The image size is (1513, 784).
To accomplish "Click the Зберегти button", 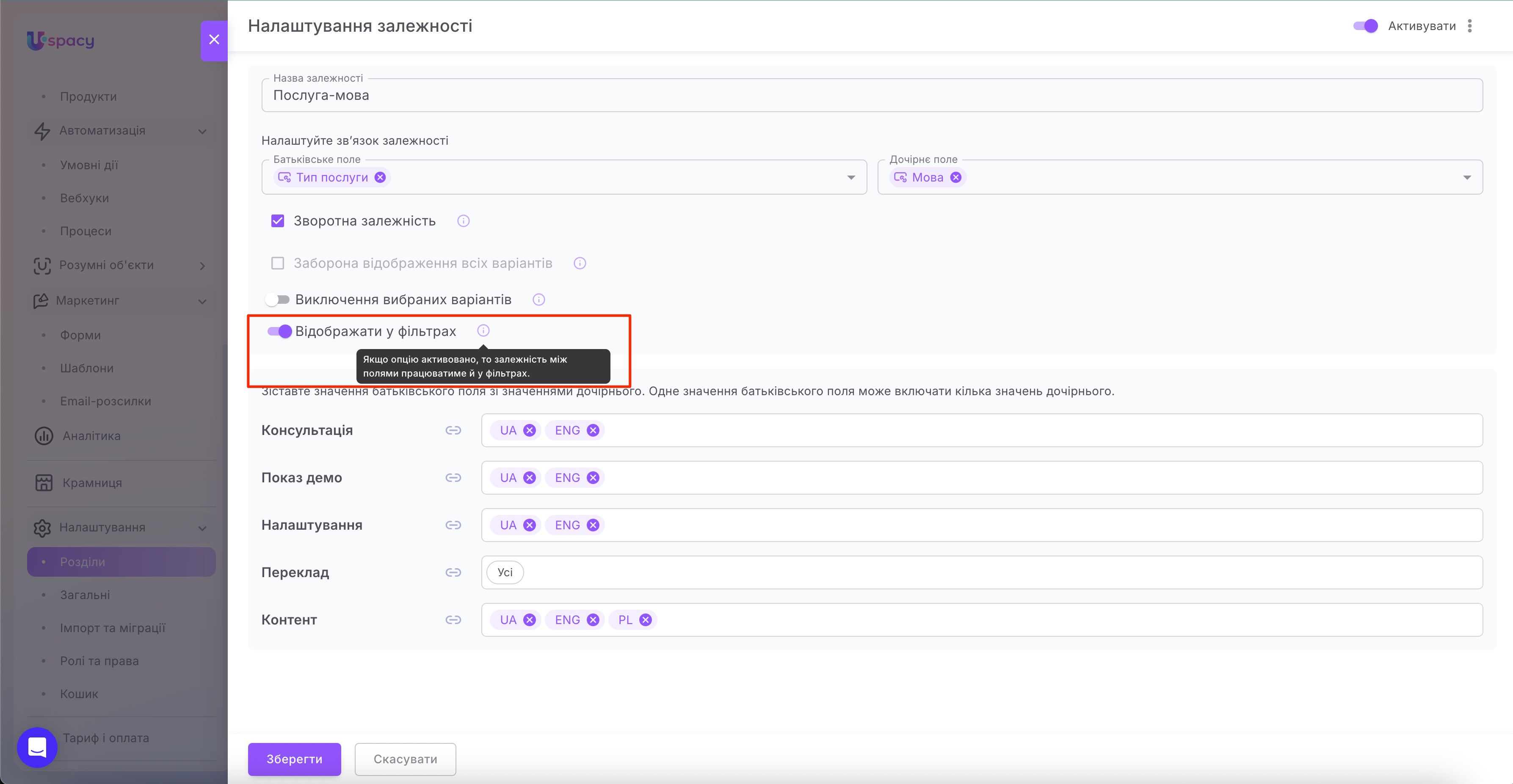I will (x=294, y=759).
